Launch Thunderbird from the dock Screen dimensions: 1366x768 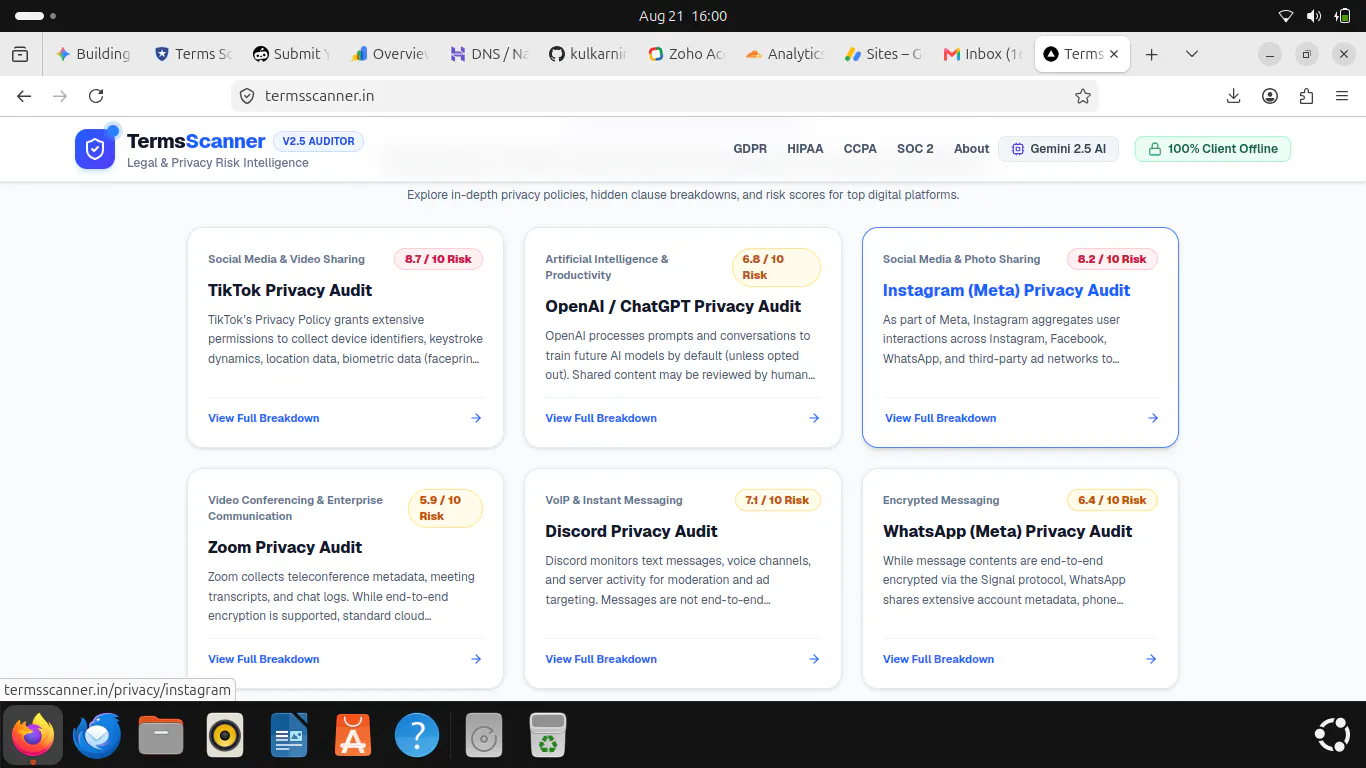click(x=97, y=737)
